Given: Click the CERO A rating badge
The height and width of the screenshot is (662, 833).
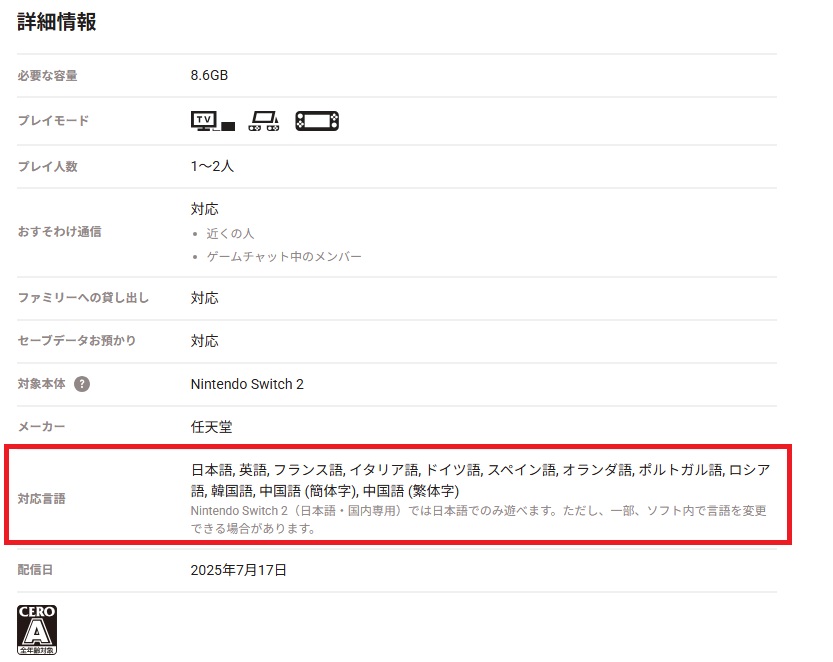Looking at the screenshot, I should pyautogui.click(x=37, y=630).
